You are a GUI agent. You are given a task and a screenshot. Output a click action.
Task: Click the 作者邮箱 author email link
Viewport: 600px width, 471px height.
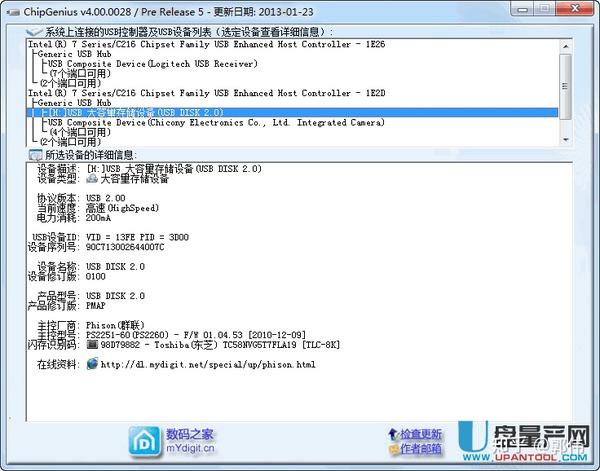421,448
